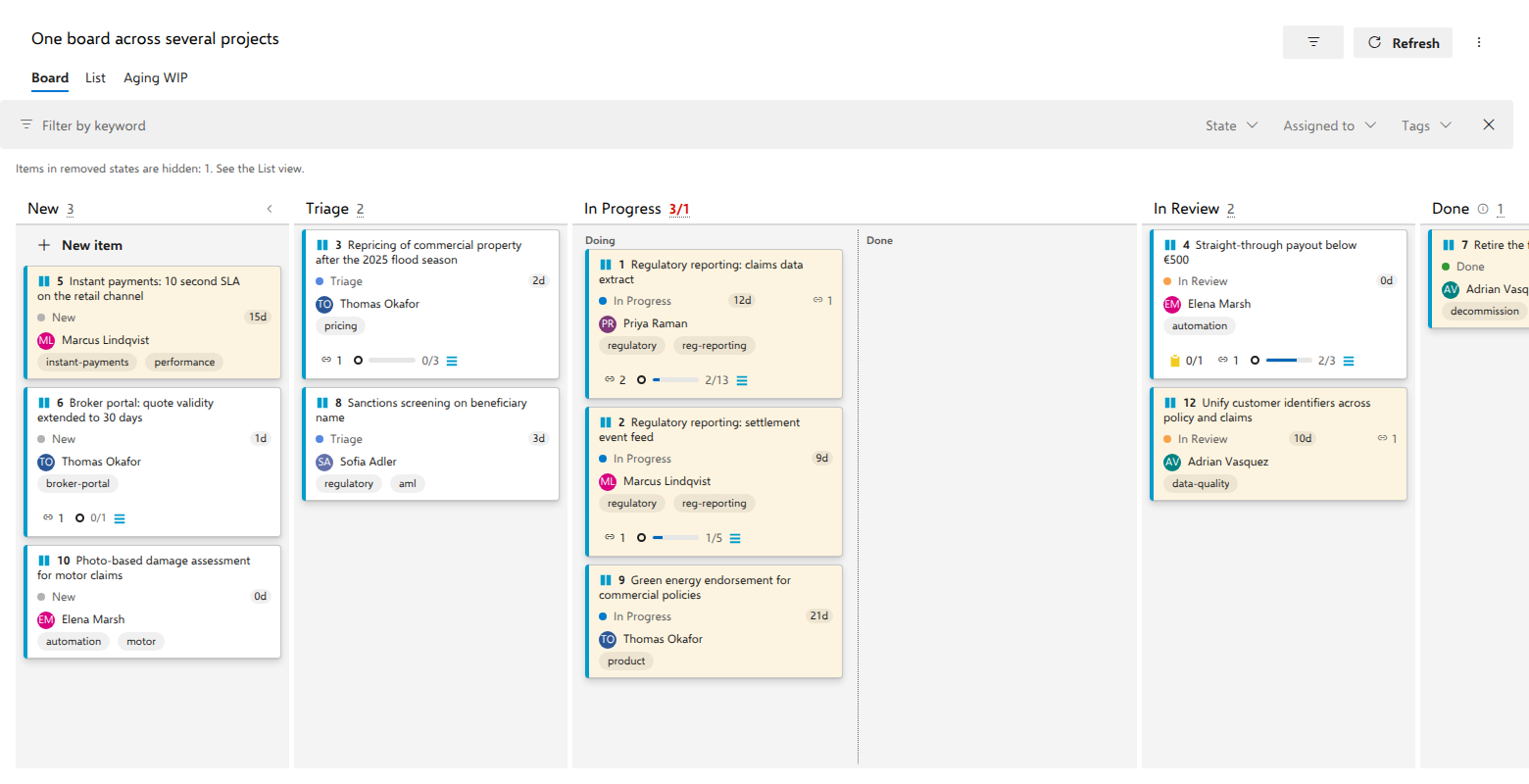Open card title Sanctions screening on beneficiary name
Image resolution: width=1529 pixels, height=784 pixels.
[421, 410]
